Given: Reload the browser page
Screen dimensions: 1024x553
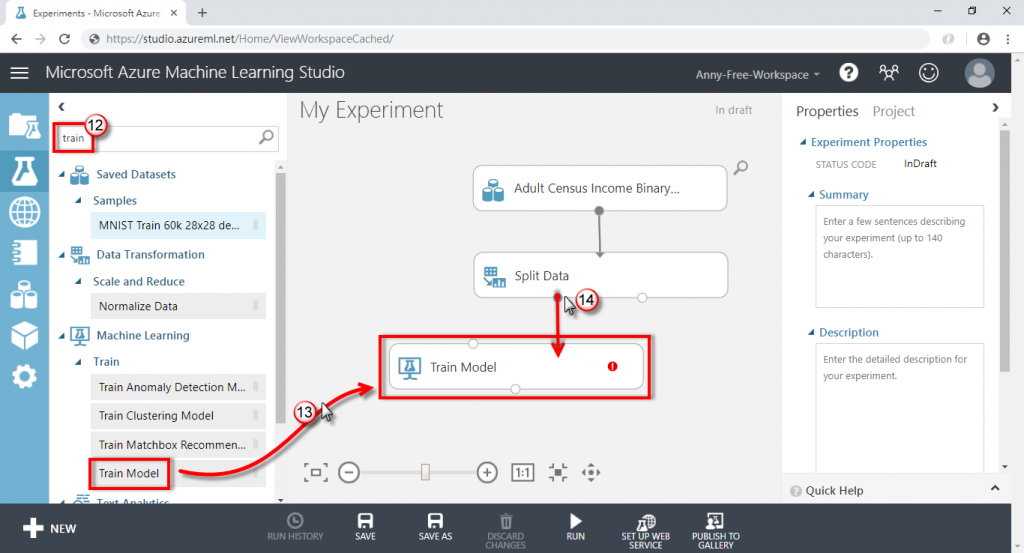Looking at the screenshot, I should 64,39.
